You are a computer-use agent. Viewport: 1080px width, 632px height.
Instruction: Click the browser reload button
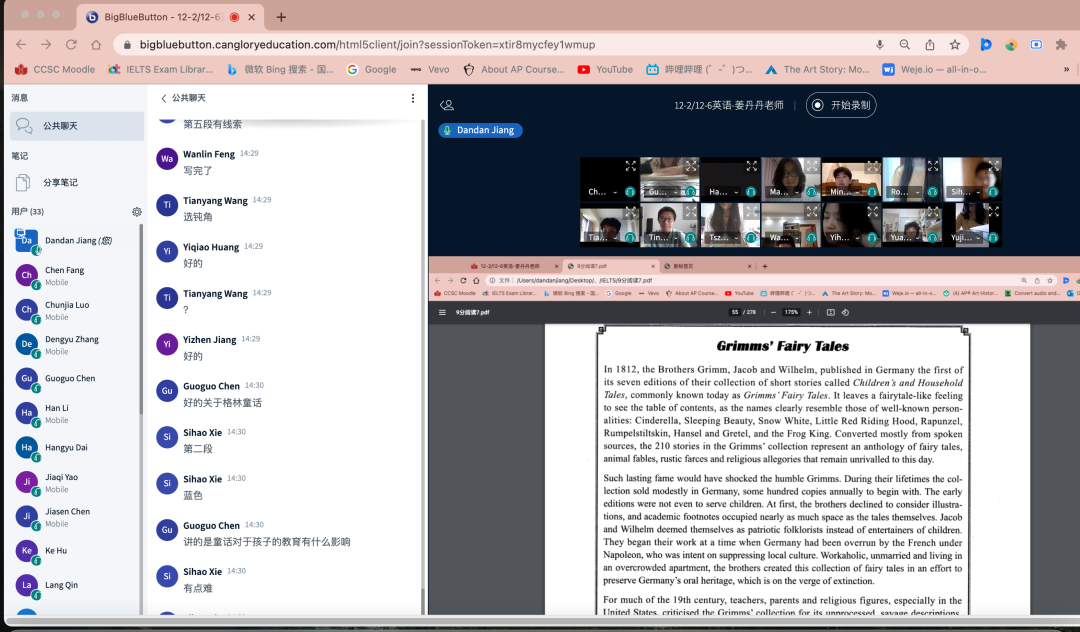click(71, 45)
